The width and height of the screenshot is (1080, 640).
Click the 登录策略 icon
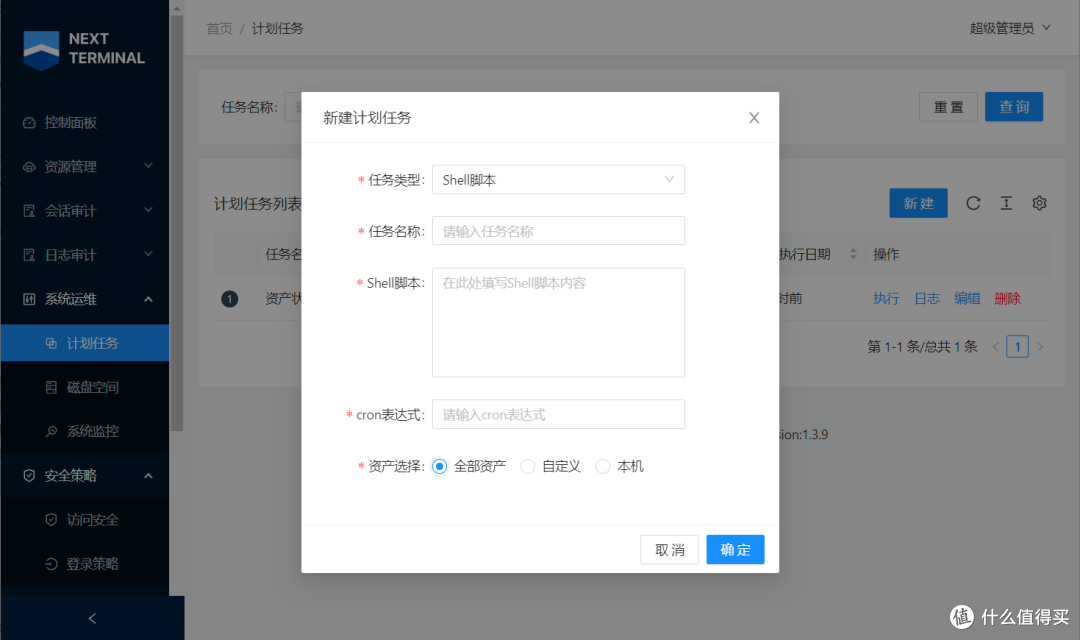(x=51, y=564)
